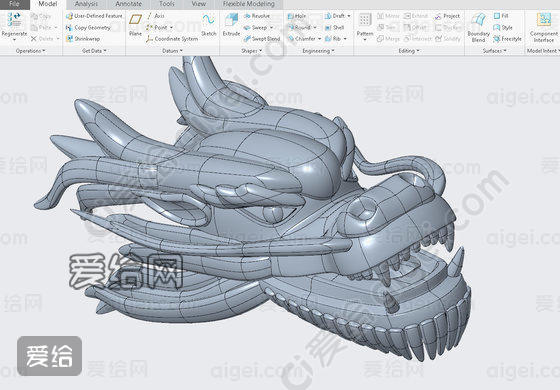Screen dimensions: 560x390
Task: Open the Surfaces group dropdown
Action: [495, 51]
